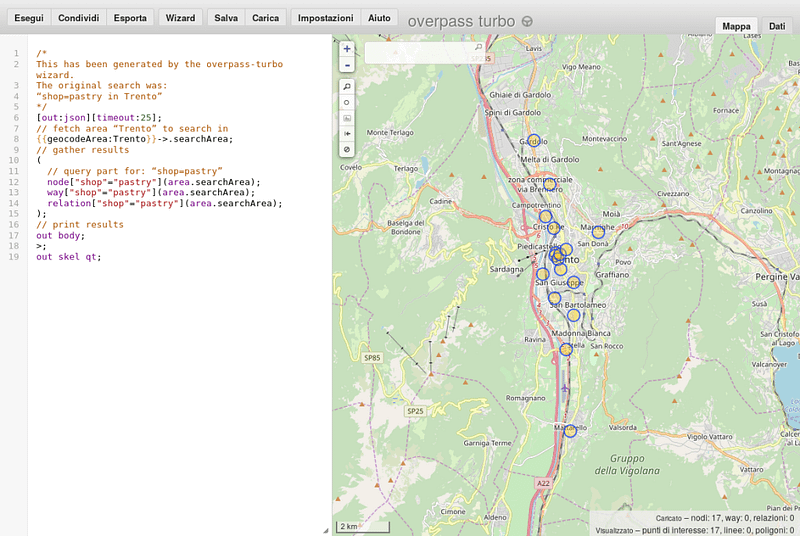800x536 pixels.
Task: Click the code line '[out:json][timeout:25];'
Action: point(99,118)
